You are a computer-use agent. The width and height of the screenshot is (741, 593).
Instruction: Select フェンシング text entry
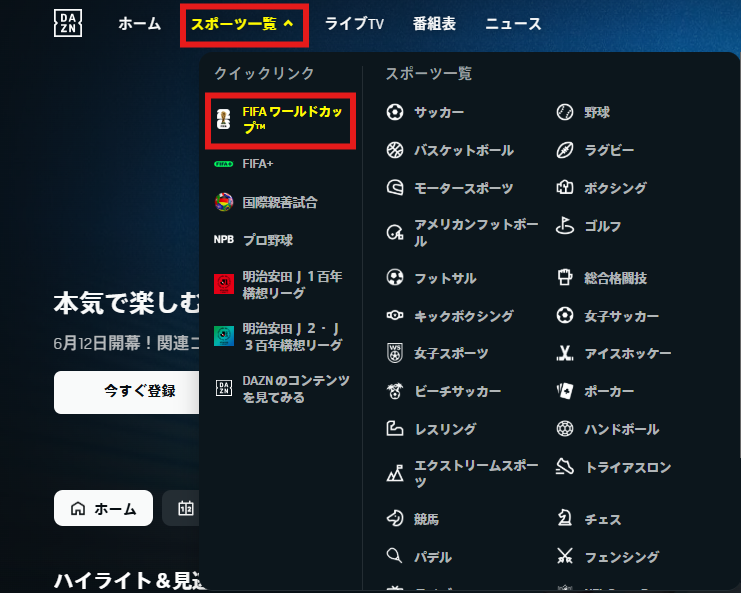coord(622,557)
